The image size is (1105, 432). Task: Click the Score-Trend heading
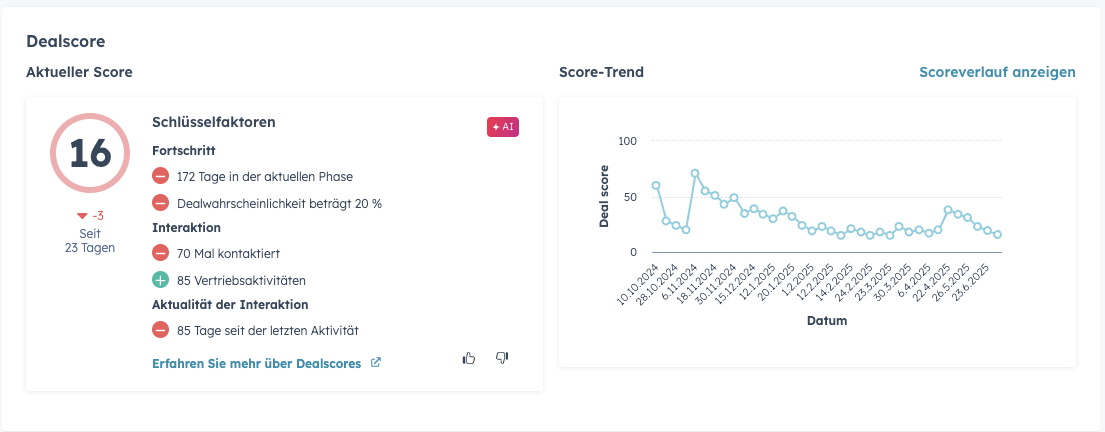point(601,72)
